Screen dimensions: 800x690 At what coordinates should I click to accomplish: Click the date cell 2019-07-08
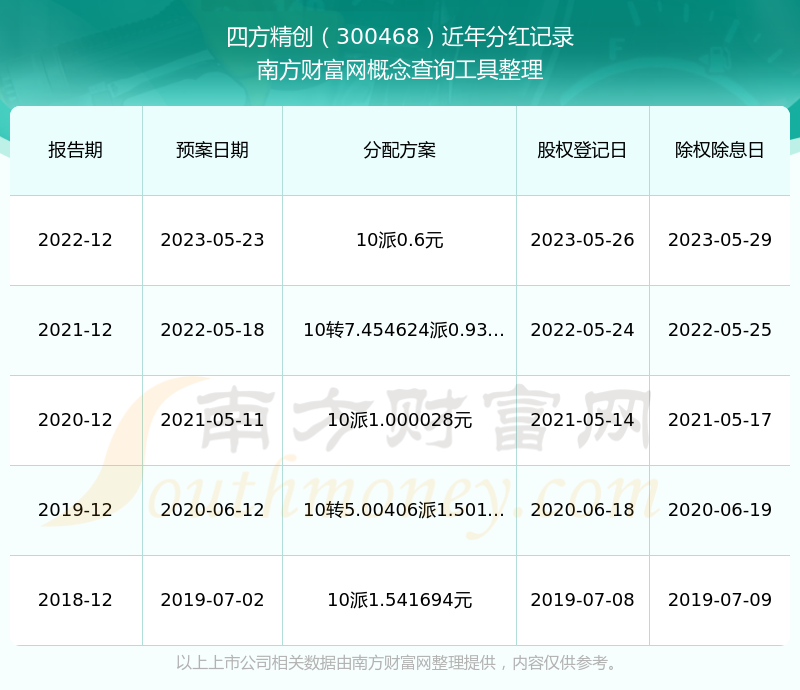(582, 600)
